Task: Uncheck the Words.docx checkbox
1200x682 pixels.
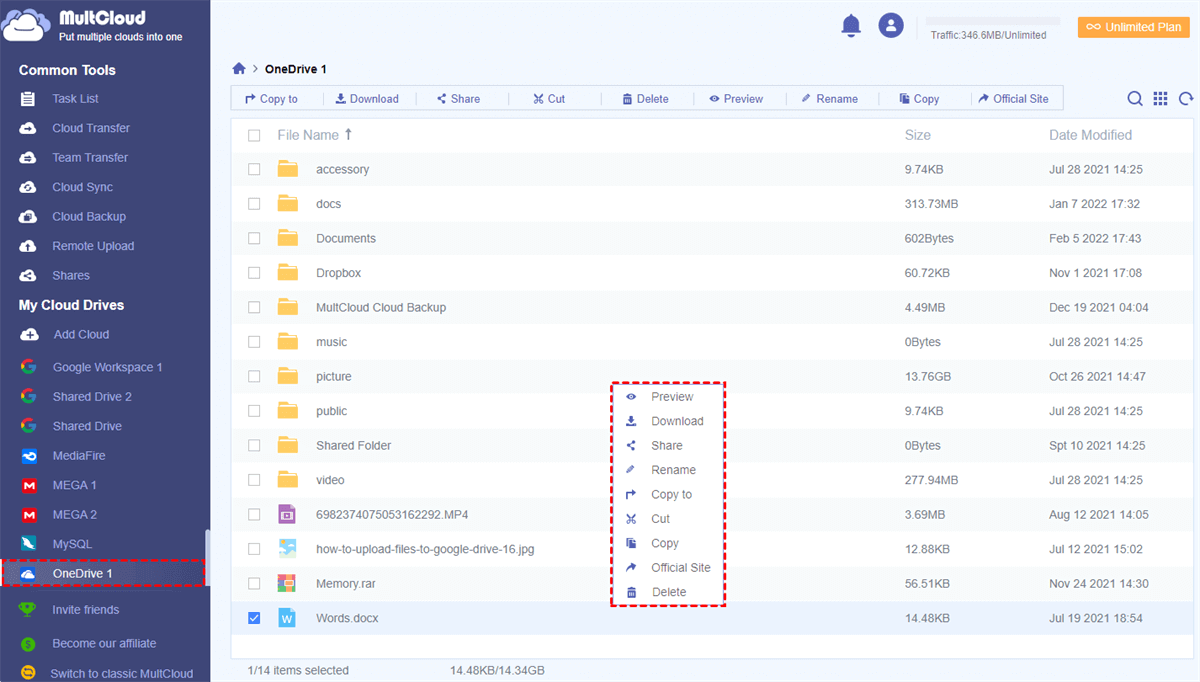Action: 254,618
